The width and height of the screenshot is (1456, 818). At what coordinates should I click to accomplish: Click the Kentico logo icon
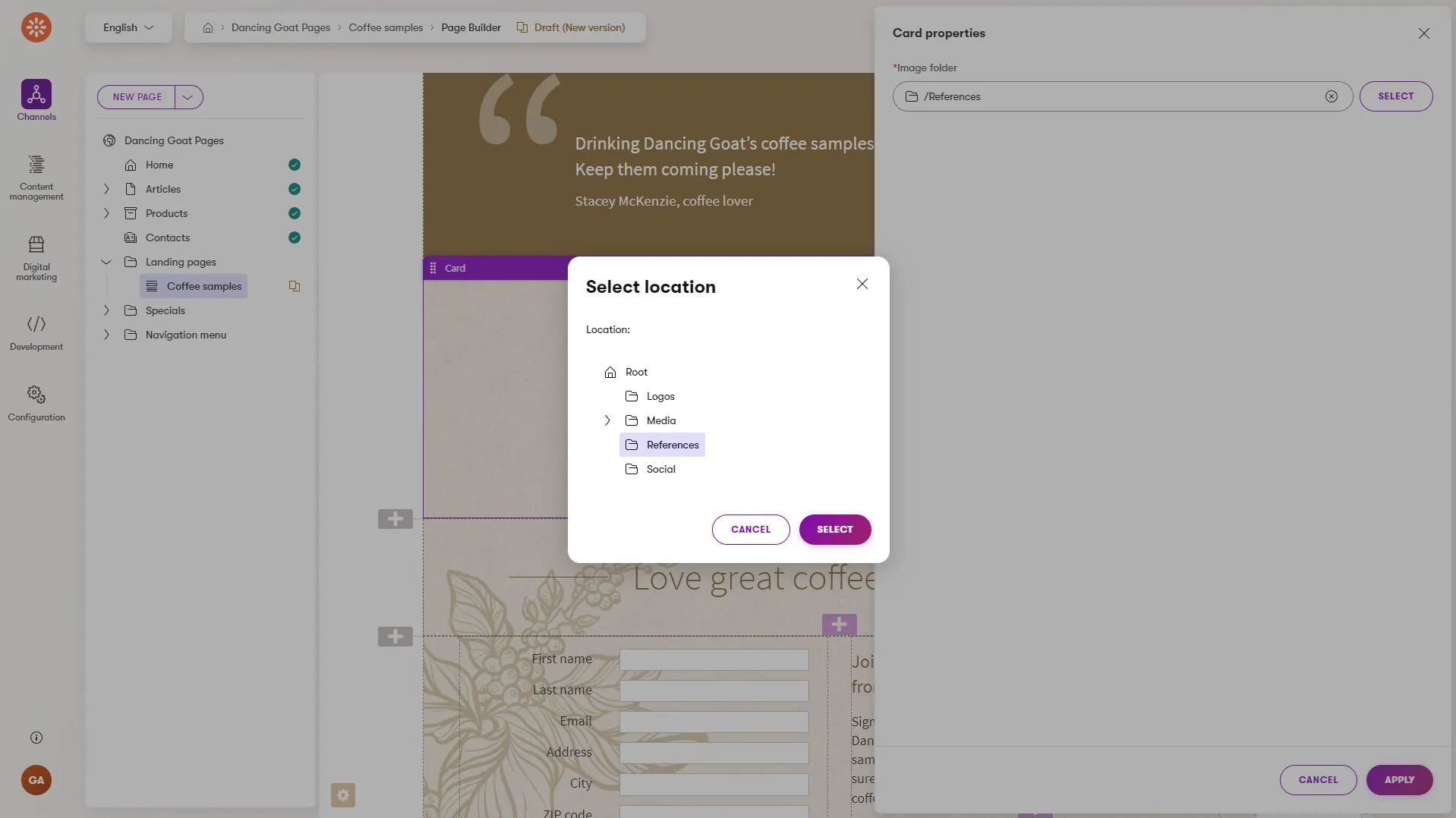coord(36,27)
